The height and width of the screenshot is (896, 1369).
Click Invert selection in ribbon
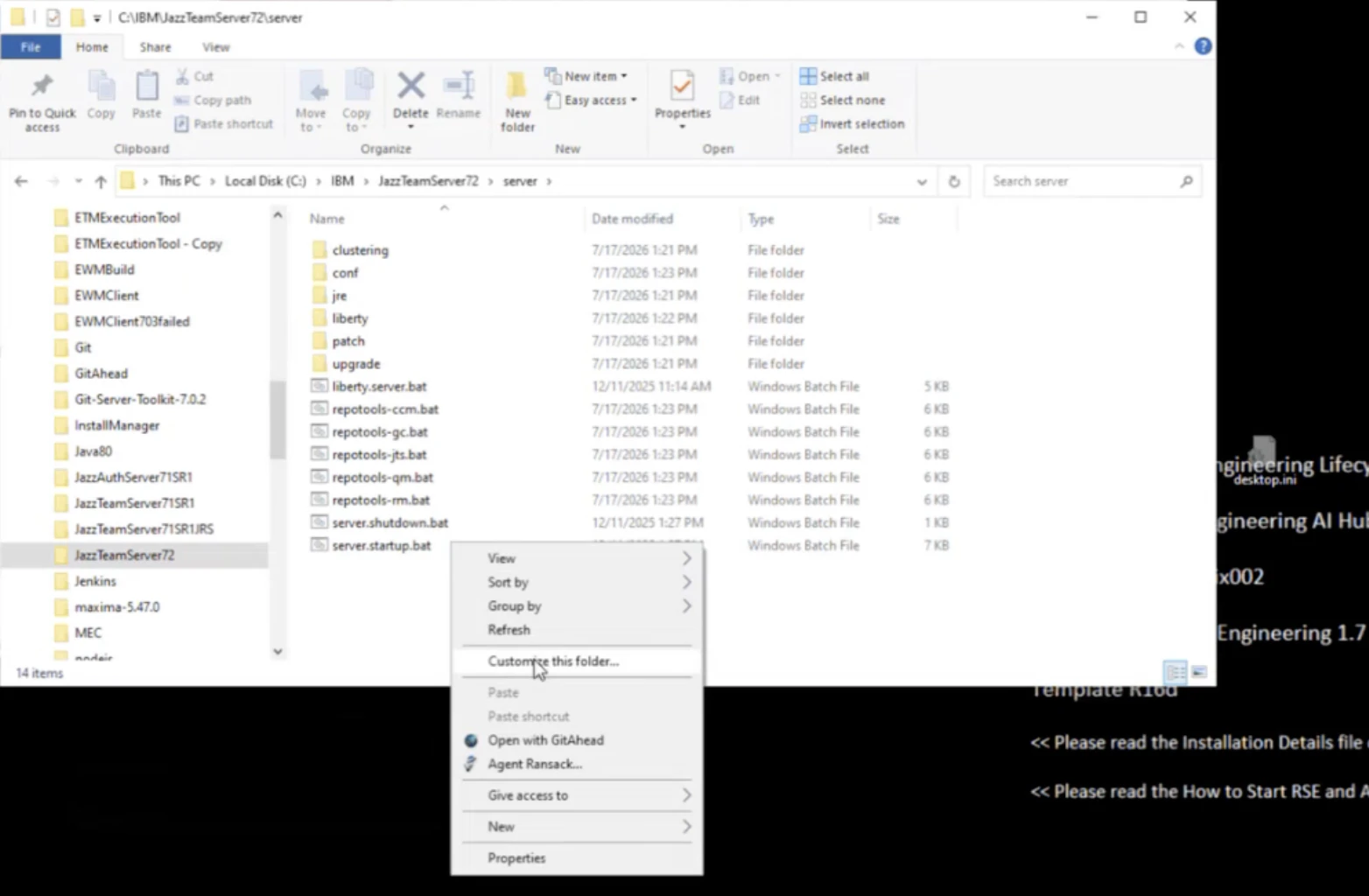pyautogui.click(x=853, y=124)
